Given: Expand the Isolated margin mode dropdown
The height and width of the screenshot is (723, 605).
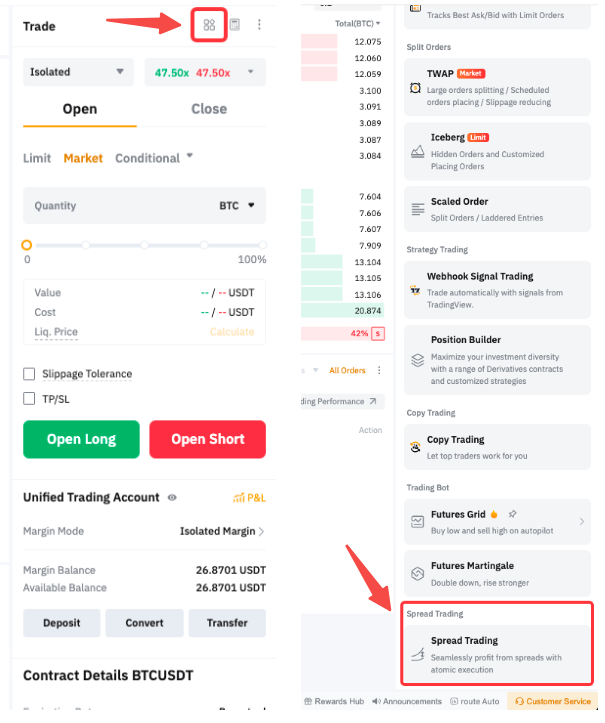Looking at the screenshot, I should [x=79, y=72].
